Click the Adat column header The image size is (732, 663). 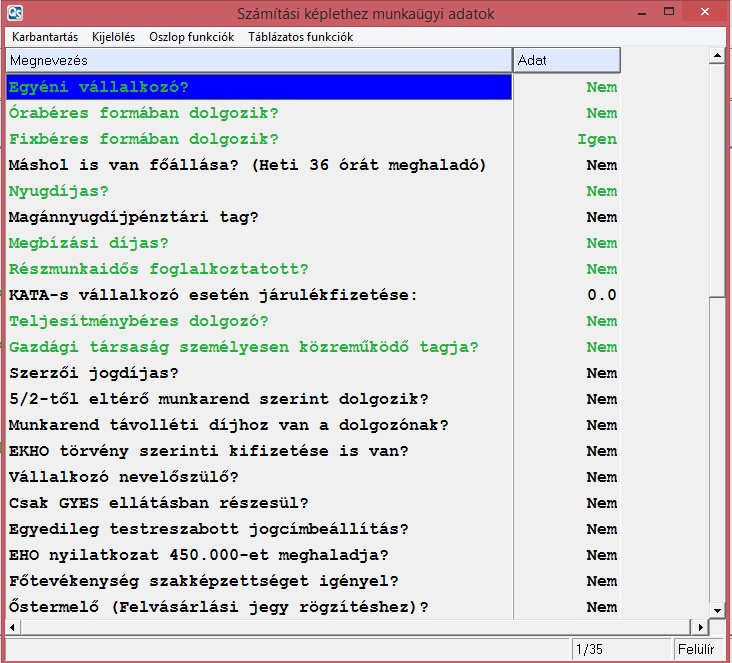[566, 61]
